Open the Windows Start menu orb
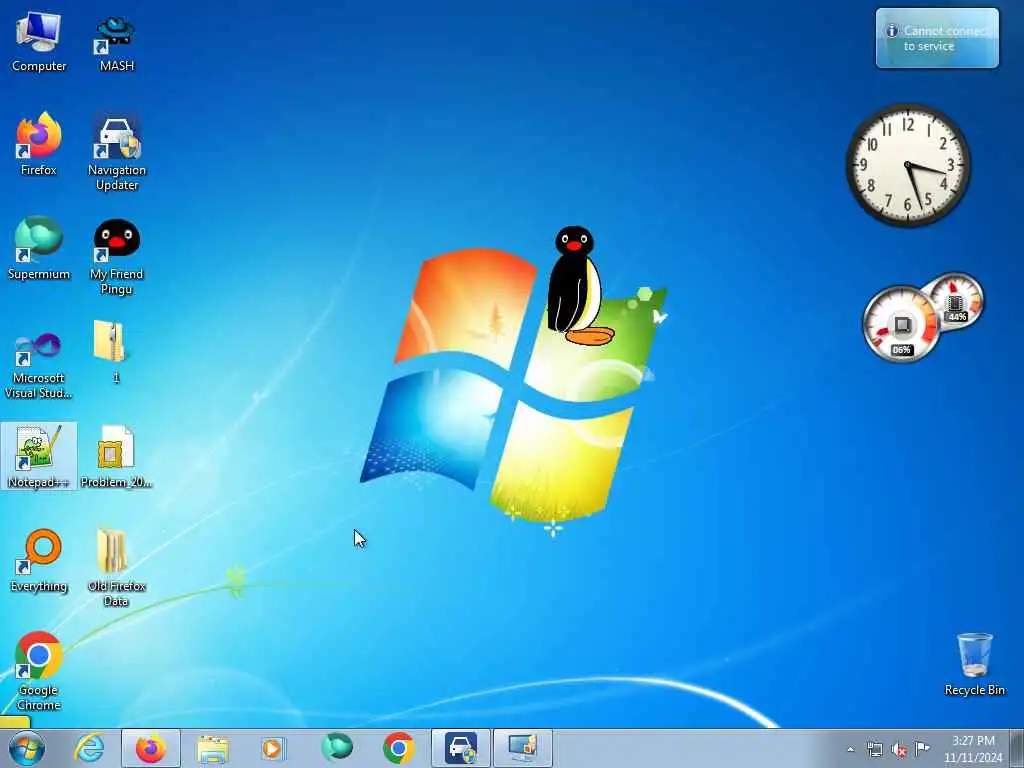The width and height of the screenshot is (1024, 768). pyautogui.click(x=27, y=748)
